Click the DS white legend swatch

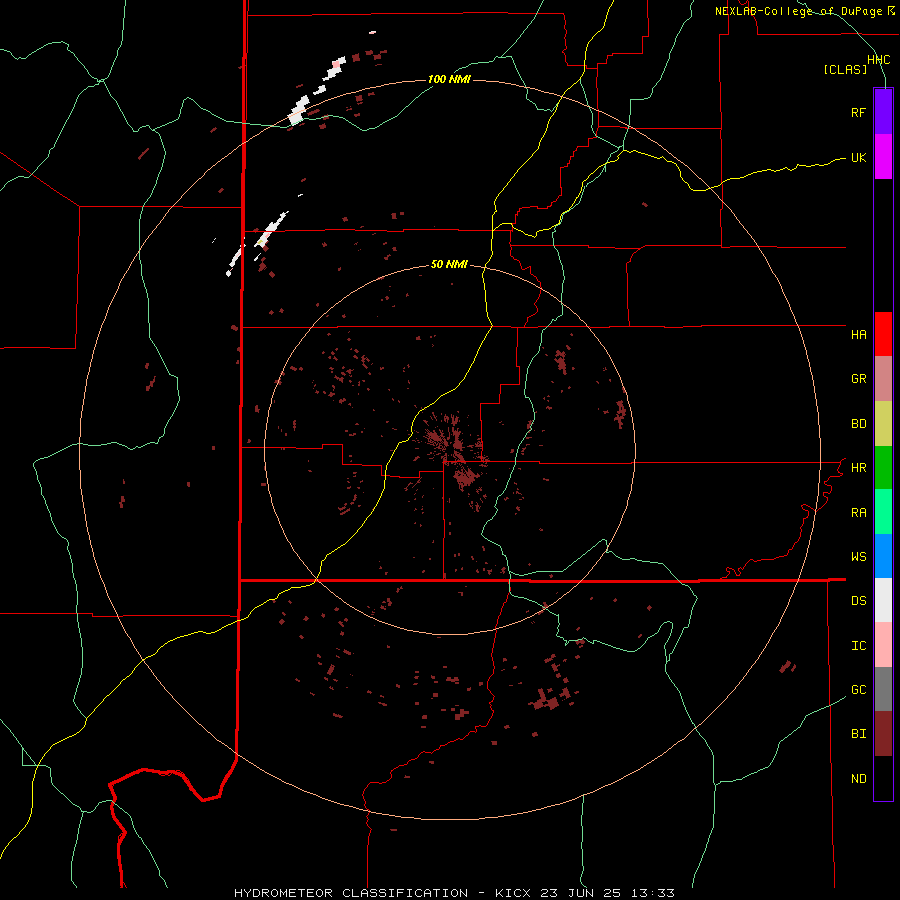[x=883, y=600]
